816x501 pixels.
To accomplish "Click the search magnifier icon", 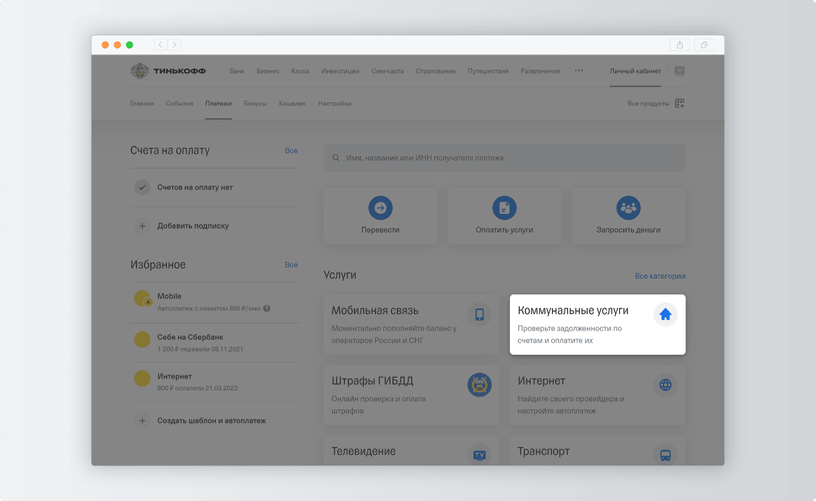I will click(x=336, y=158).
